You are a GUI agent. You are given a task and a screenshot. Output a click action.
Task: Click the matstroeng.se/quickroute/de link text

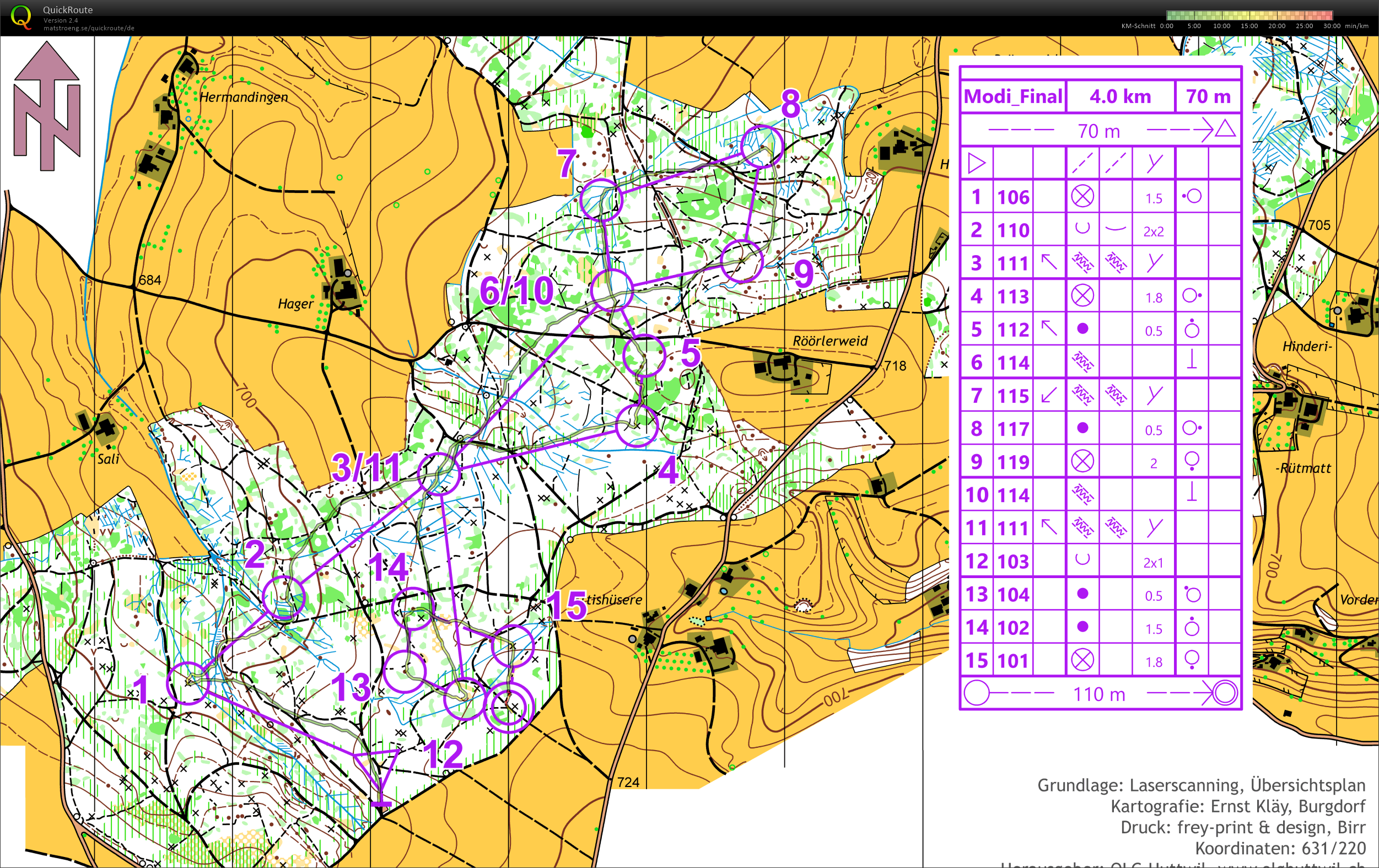(89, 28)
